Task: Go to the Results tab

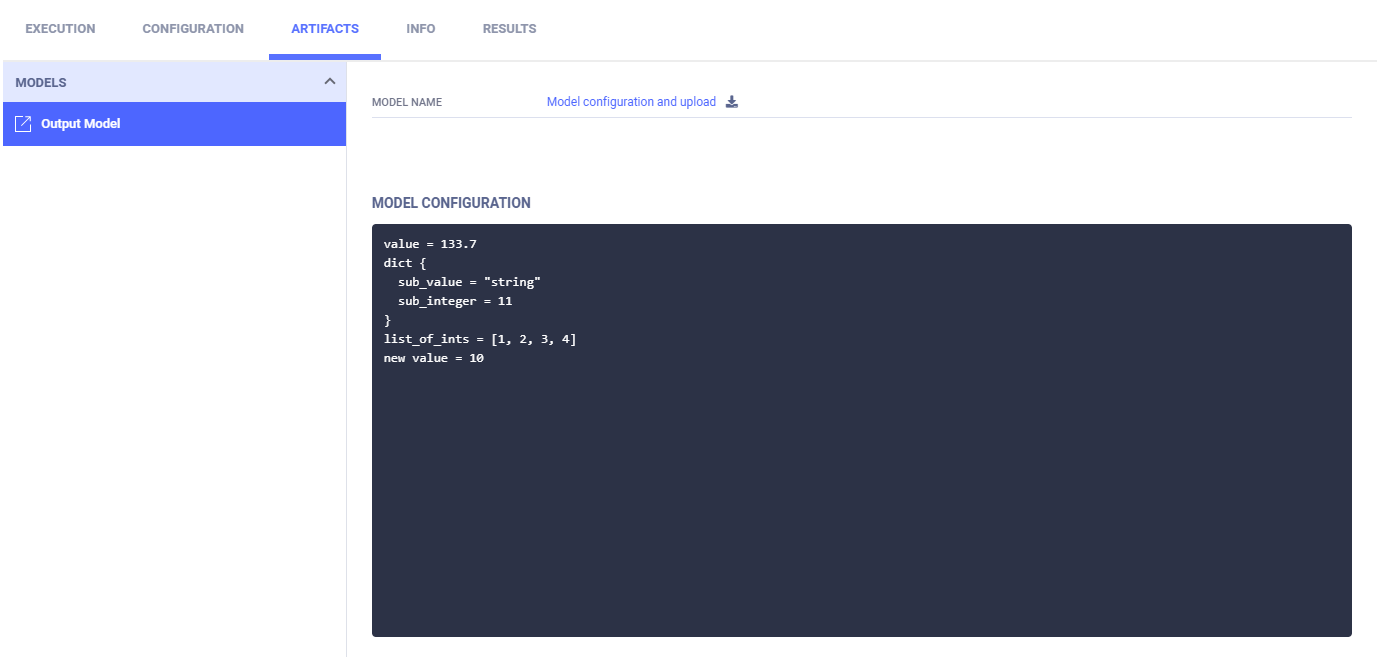Action: pos(510,29)
